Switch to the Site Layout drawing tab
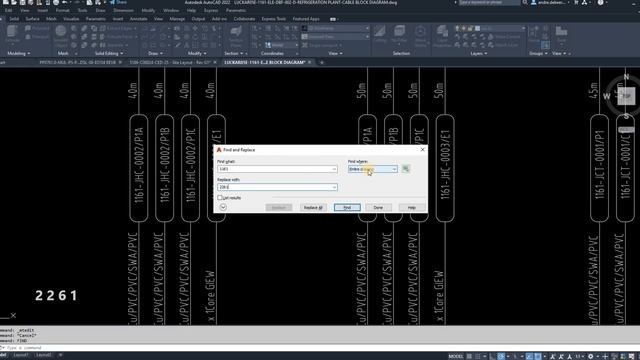Image resolution: width=640 pixels, height=360 pixels. (x=170, y=62)
